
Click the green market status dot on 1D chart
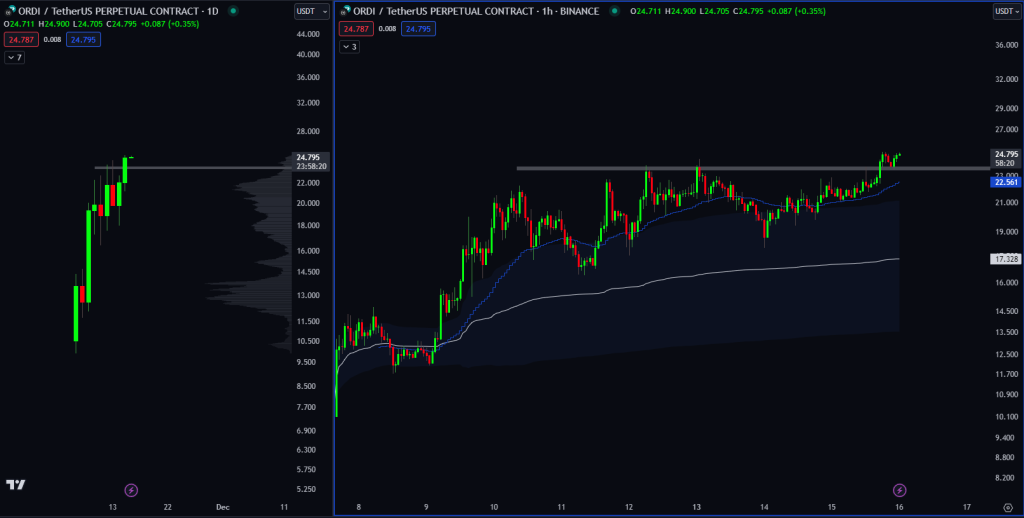click(x=233, y=11)
